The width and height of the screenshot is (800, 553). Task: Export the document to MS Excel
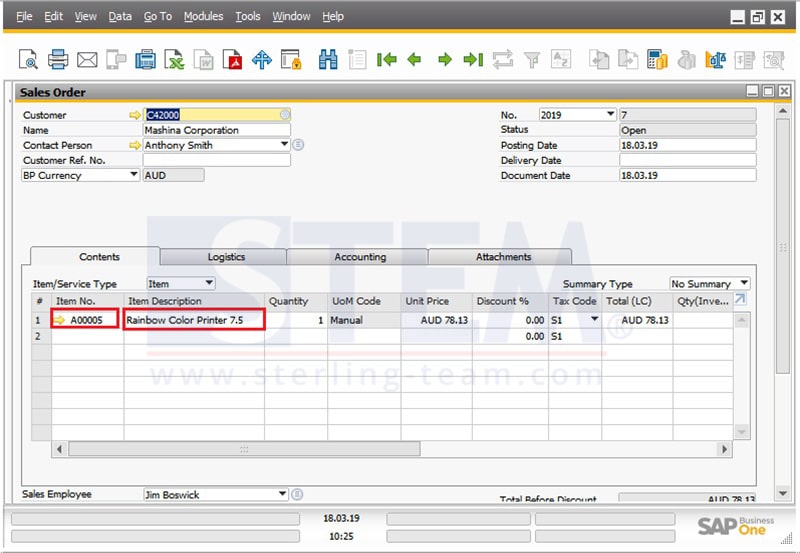click(x=174, y=60)
